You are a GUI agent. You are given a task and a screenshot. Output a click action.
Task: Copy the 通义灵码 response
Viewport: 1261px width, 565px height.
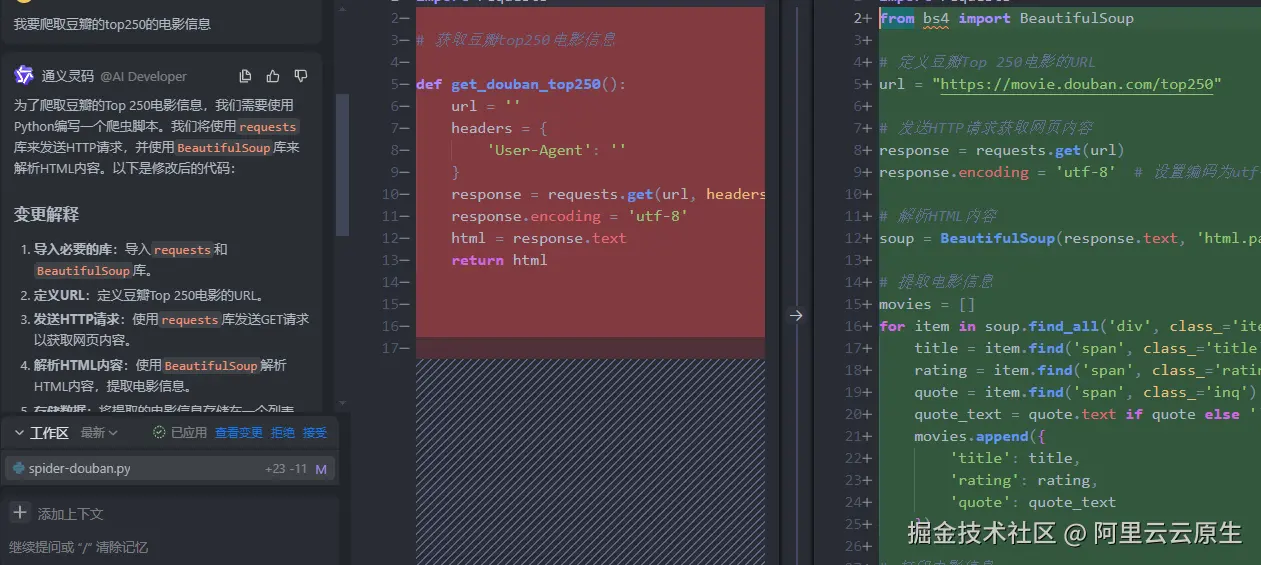tap(246, 76)
